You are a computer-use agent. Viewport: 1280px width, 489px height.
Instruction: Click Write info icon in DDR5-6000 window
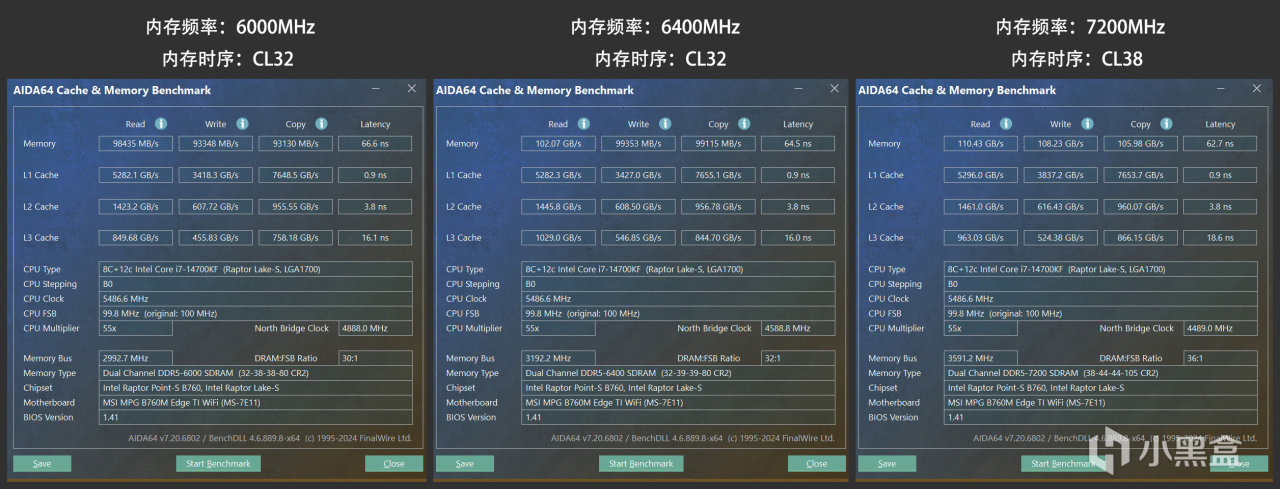241,124
